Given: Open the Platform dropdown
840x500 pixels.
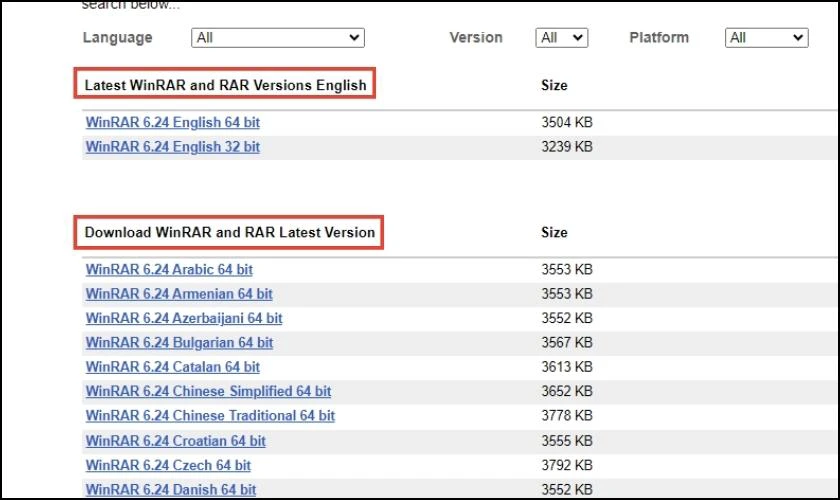Looking at the screenshot, I should [767, 38].
